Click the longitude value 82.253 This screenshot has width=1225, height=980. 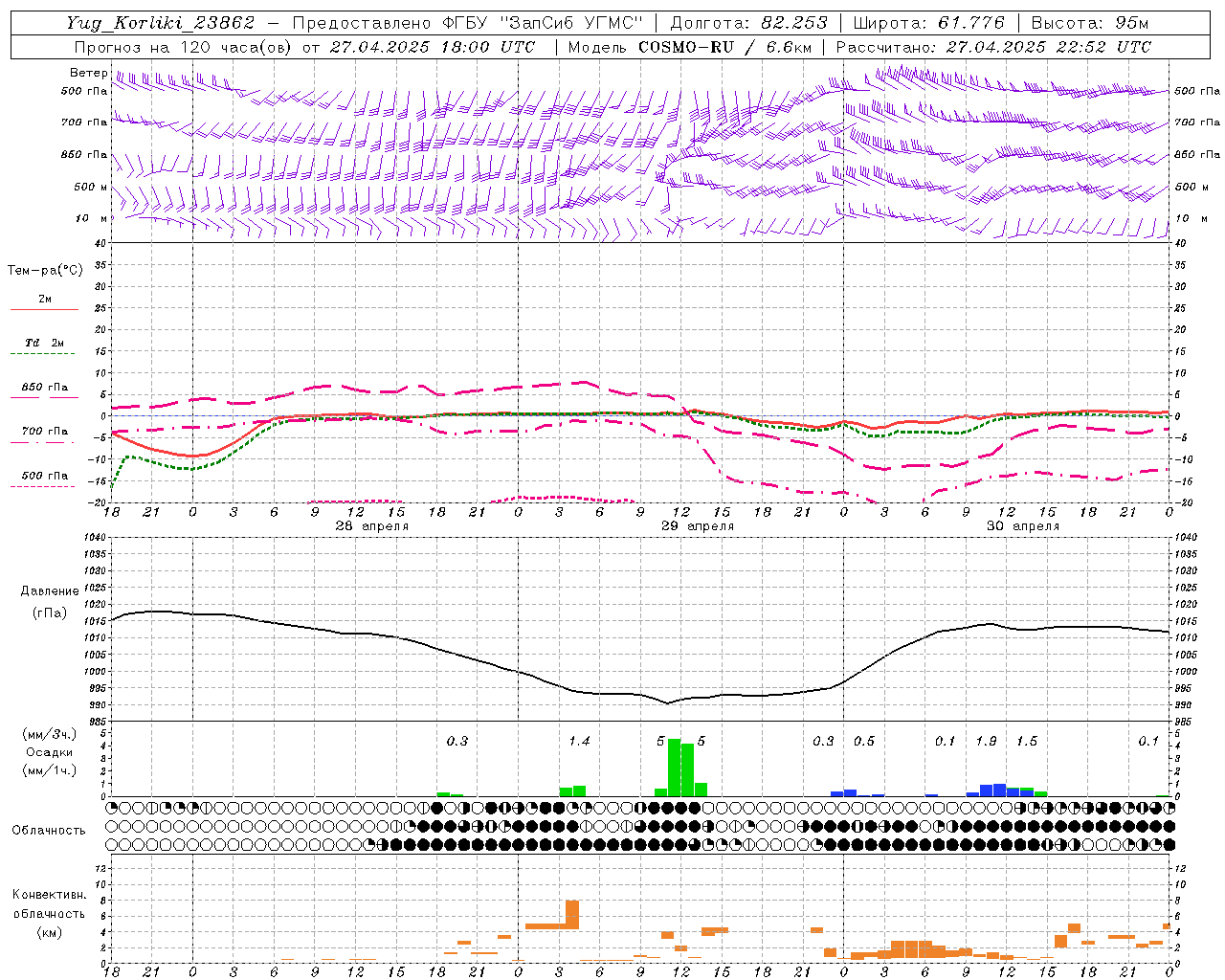pyautogui.click(x=795, y=23)
